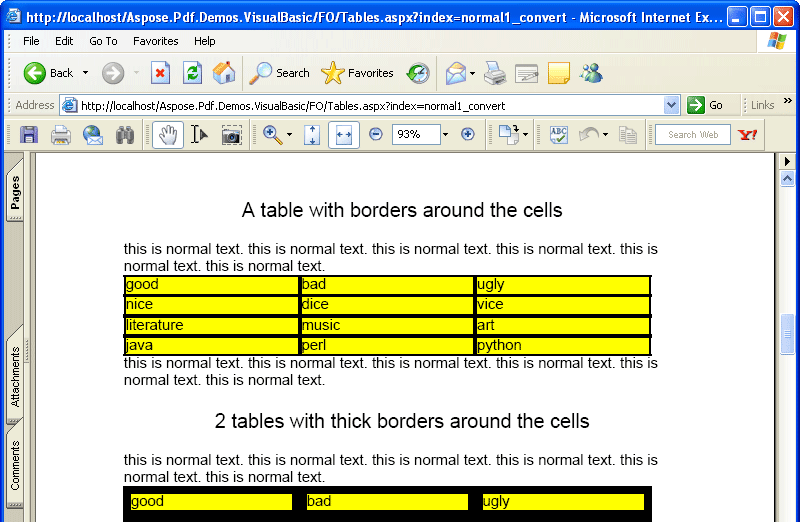Go to the Home page icon
The image size is (800, 522).
224,73
